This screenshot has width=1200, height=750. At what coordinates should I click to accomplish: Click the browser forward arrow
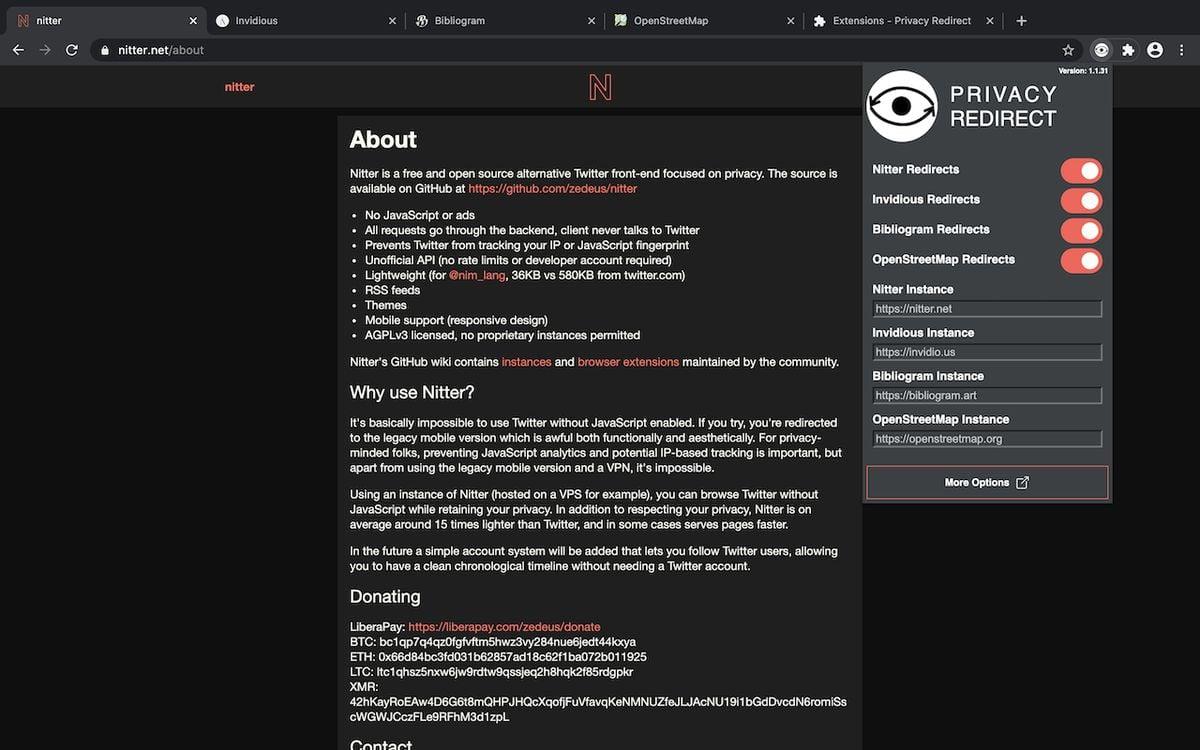[45, 50]
